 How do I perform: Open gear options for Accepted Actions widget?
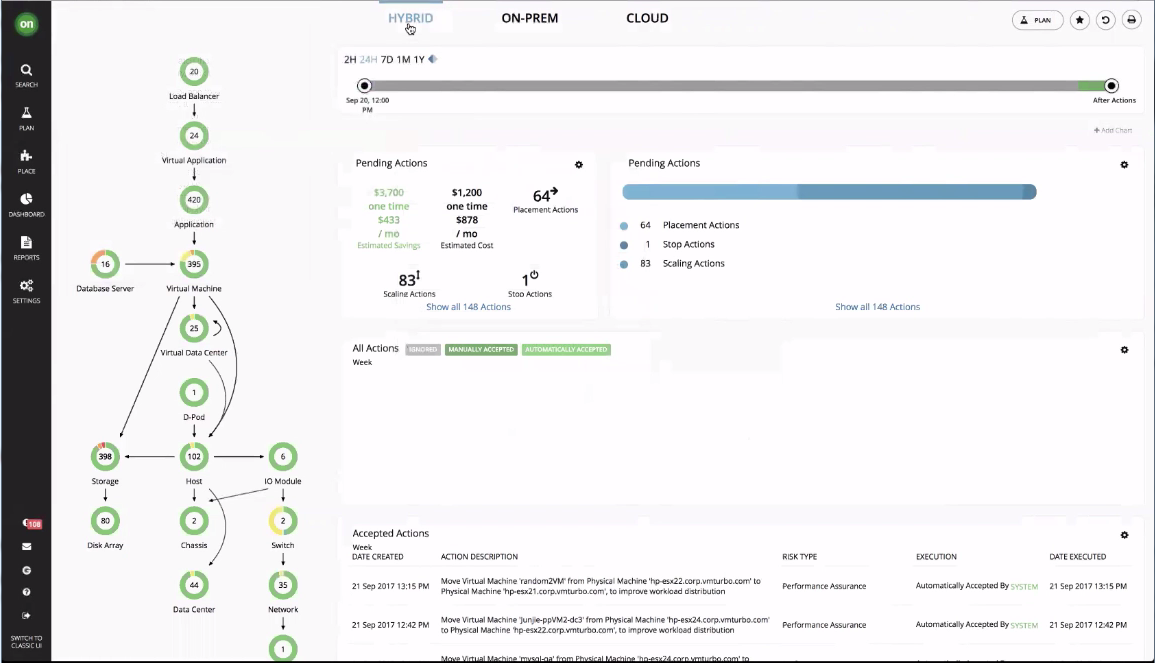click(1124, 536)
